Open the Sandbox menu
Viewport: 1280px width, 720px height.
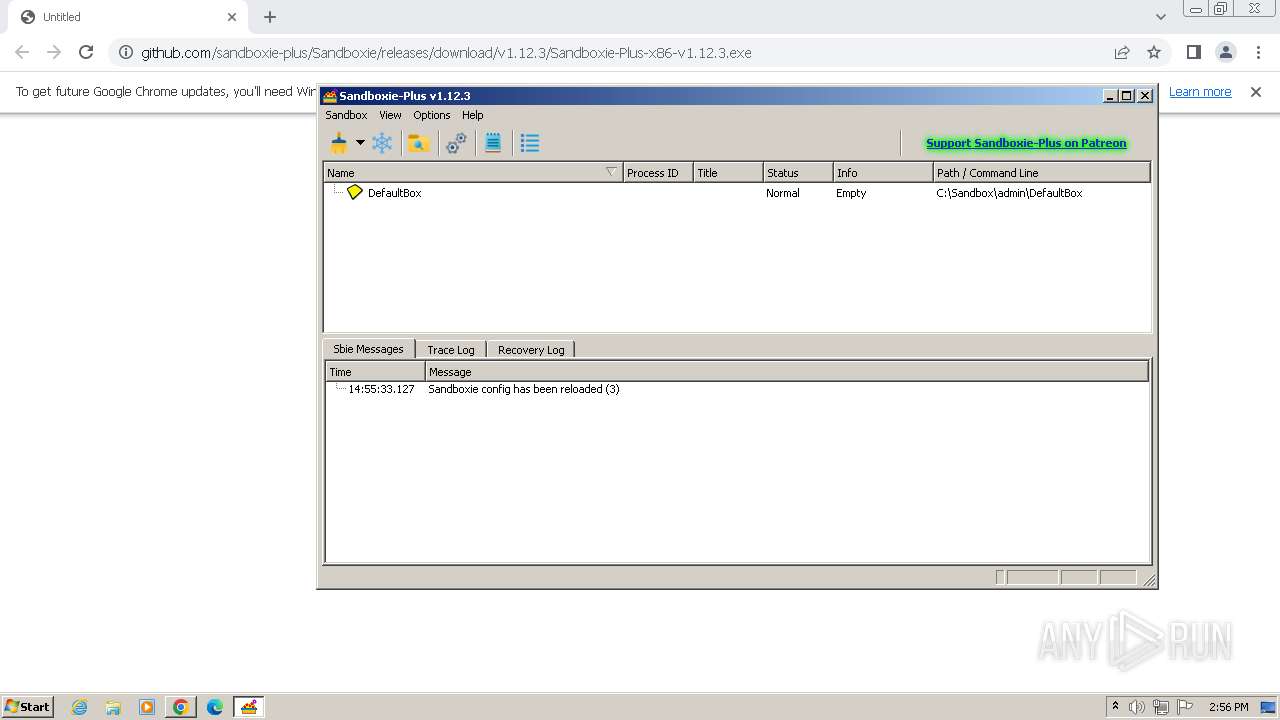tap(346, 115)
